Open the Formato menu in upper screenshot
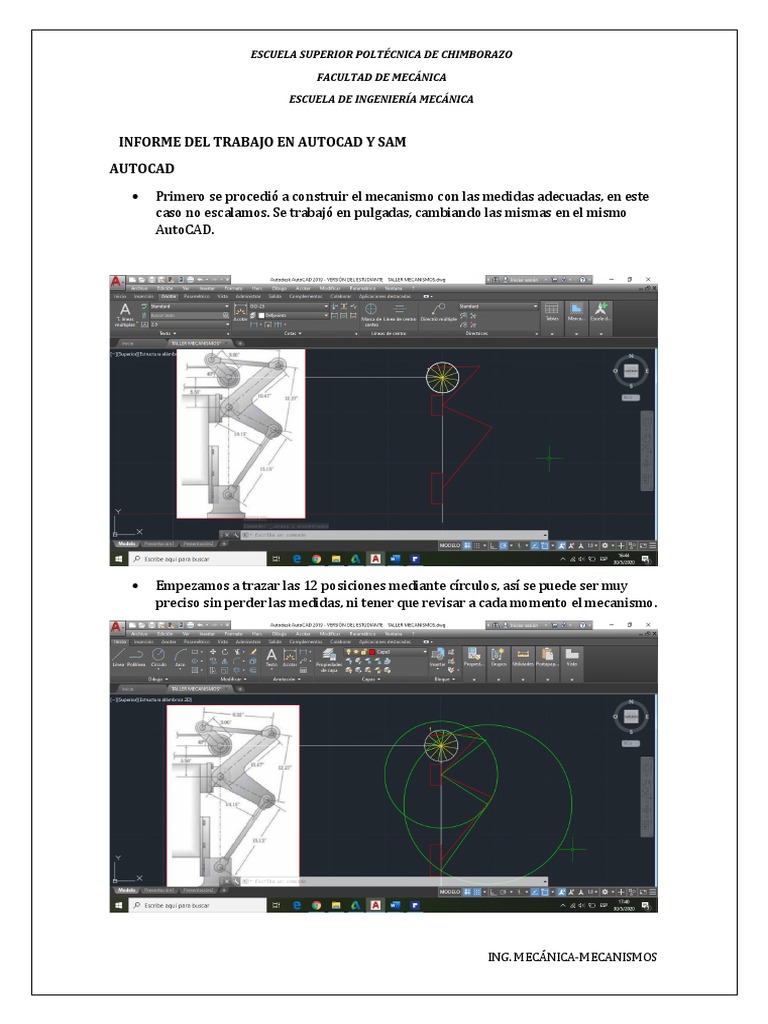Image resolution: width=768 pixels, height=1024 pixels. point(233,288)
